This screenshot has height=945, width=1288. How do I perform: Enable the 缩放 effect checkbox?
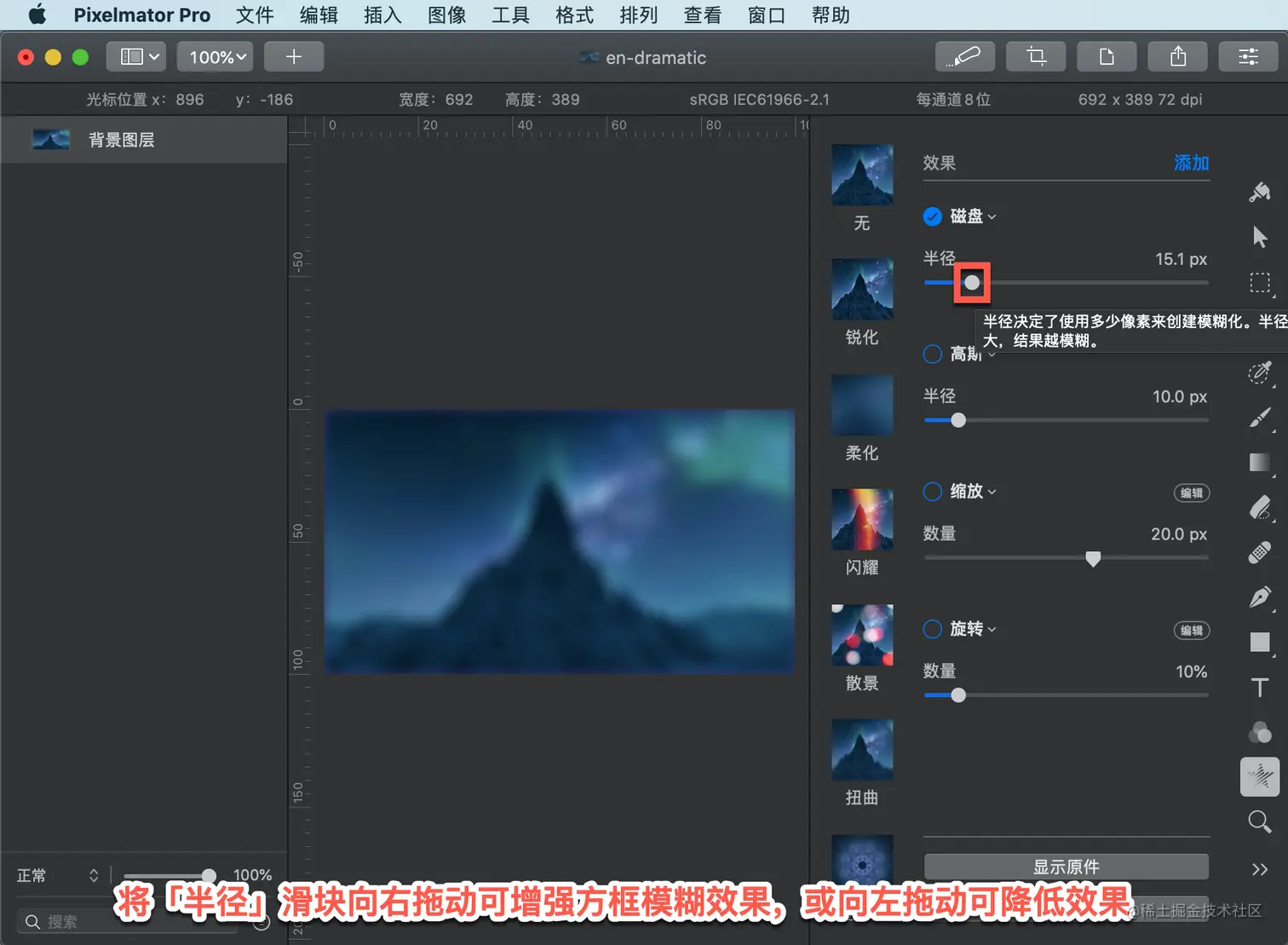pos(933,492)
